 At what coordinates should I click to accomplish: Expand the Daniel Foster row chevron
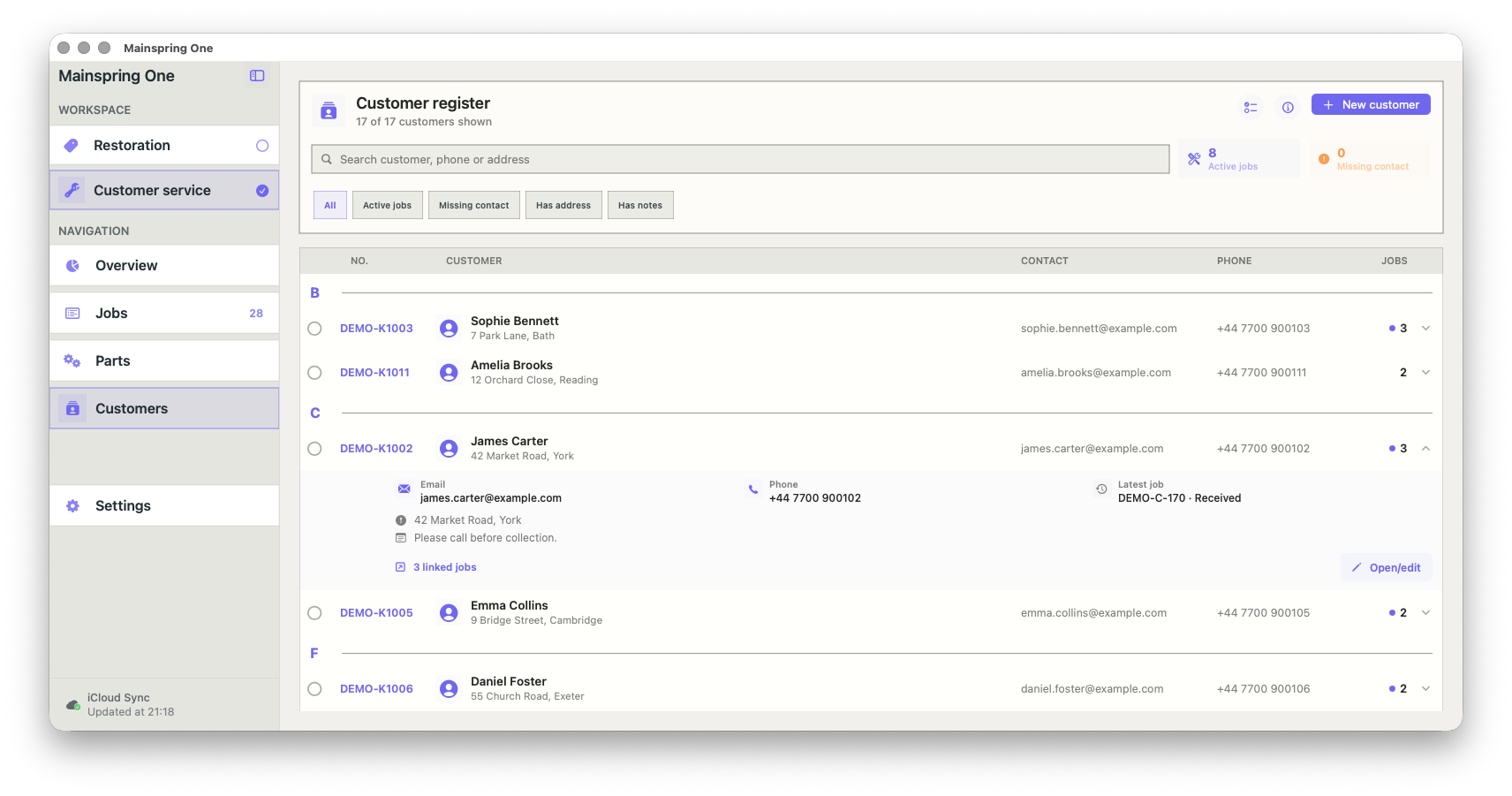[x=1425, y=689]
